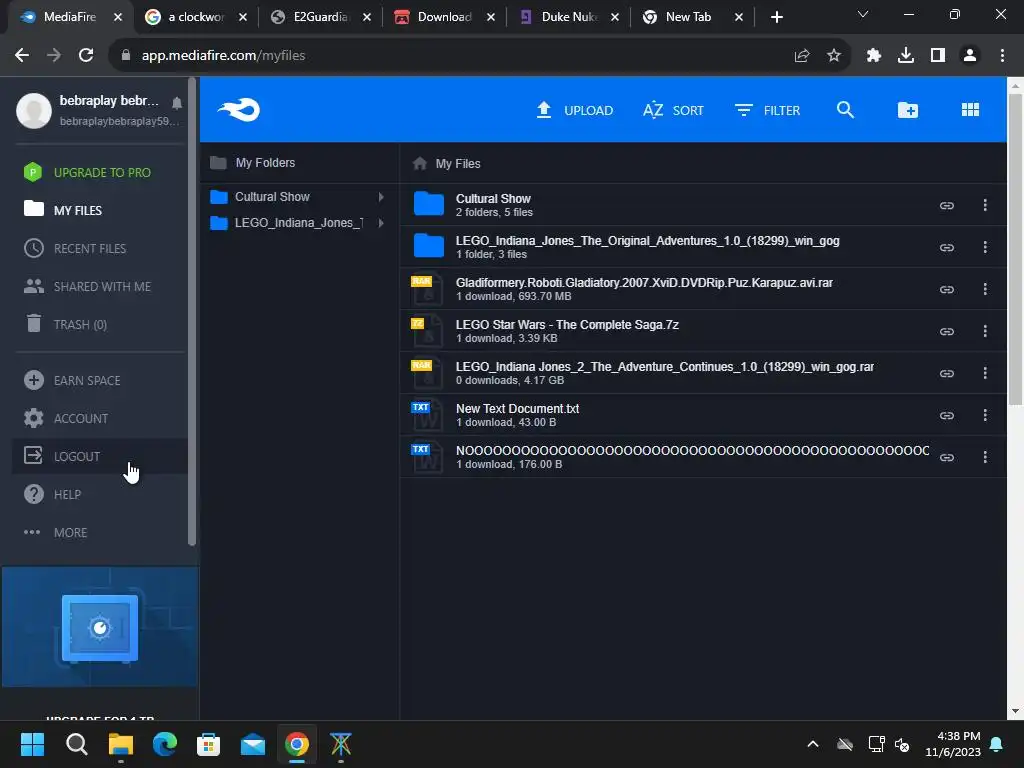
Task: Select Gladiformery.Roboti.Gladiatory rar file name
Action: (644, 283)
